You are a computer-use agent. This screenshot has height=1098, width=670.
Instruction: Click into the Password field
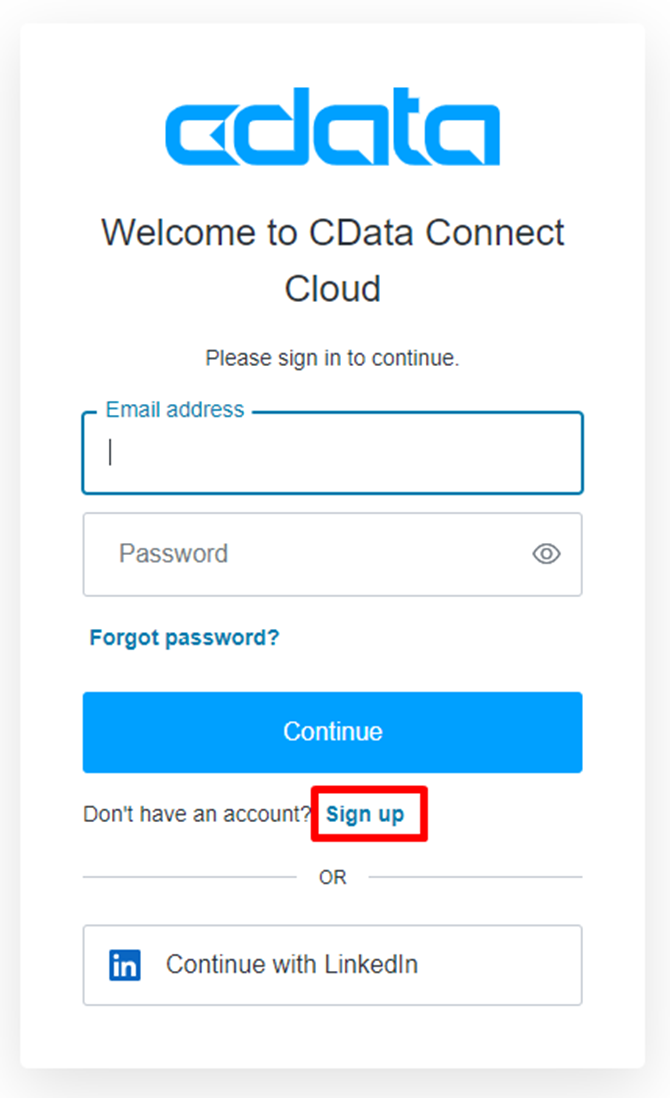[333, 555]
